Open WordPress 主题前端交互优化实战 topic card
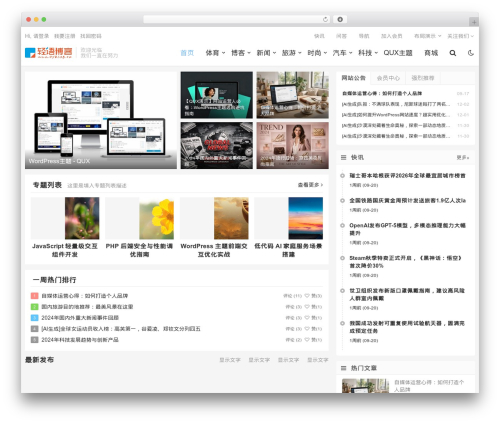Viewport: 500px width, 423px height. [x=214, y=227]
